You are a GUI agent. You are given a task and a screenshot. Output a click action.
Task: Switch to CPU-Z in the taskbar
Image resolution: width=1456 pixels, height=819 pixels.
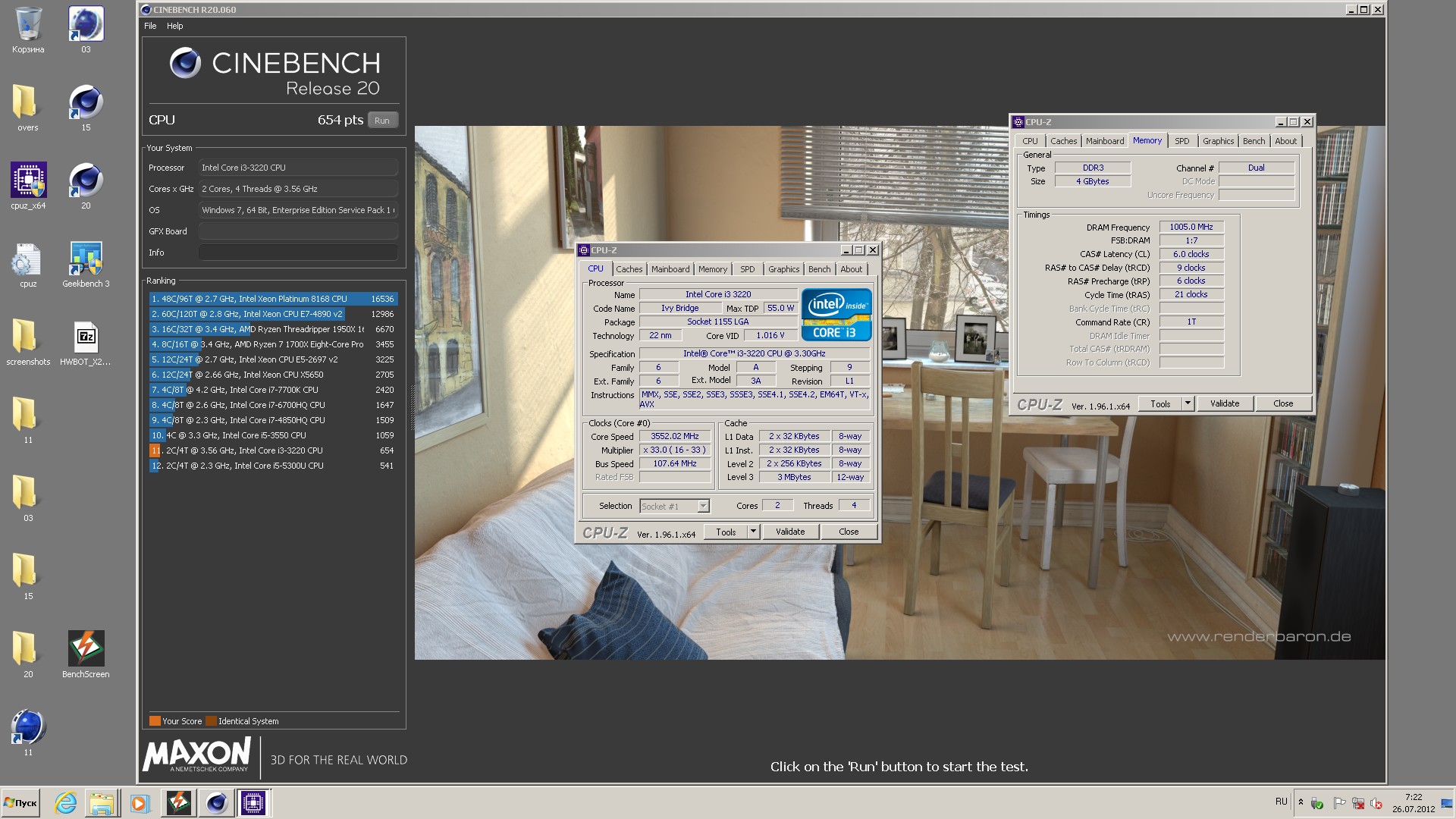click(253, 803)
